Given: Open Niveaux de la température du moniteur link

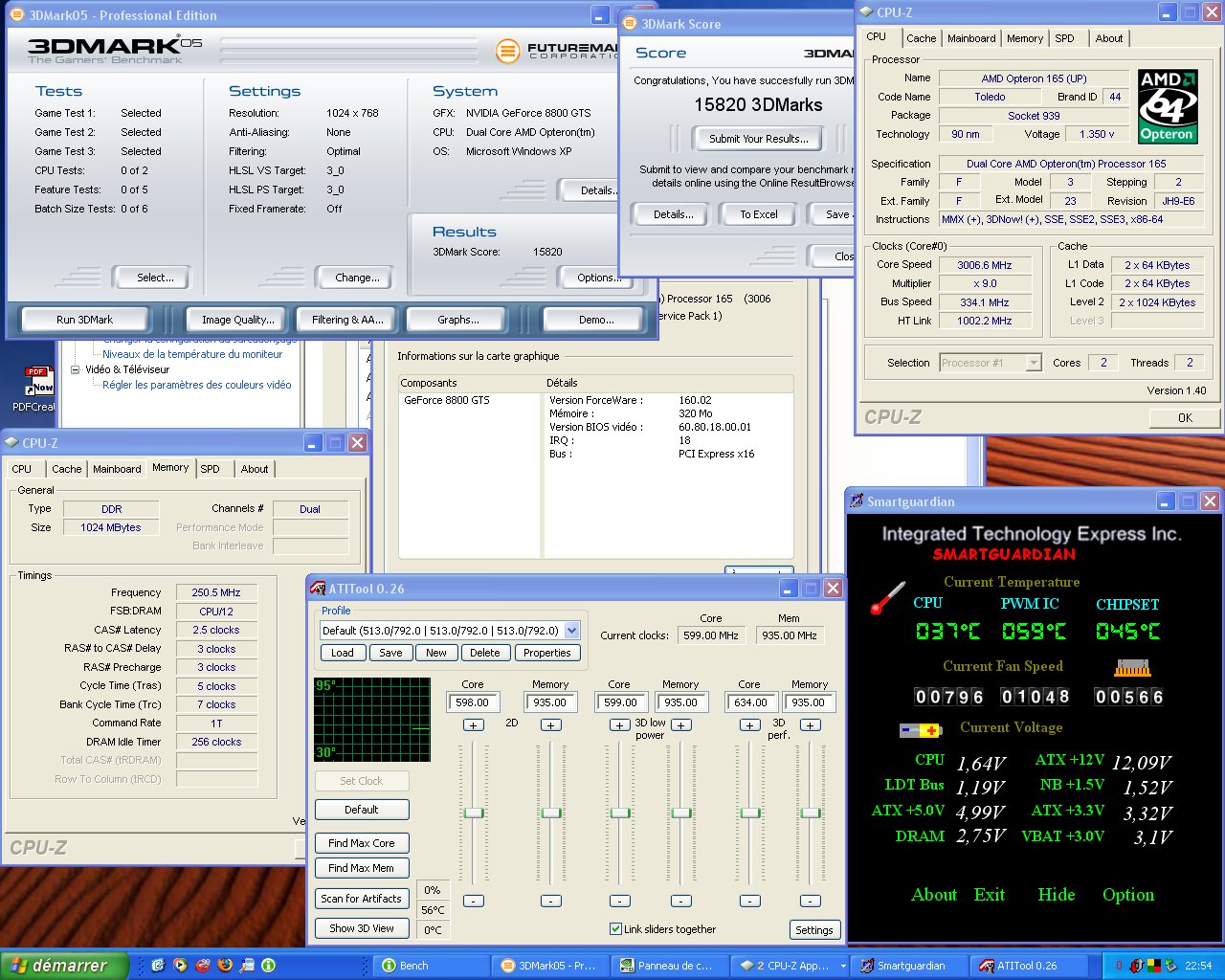Looking at the screenshot, I should pyautogui.click(x=192, y=354).
